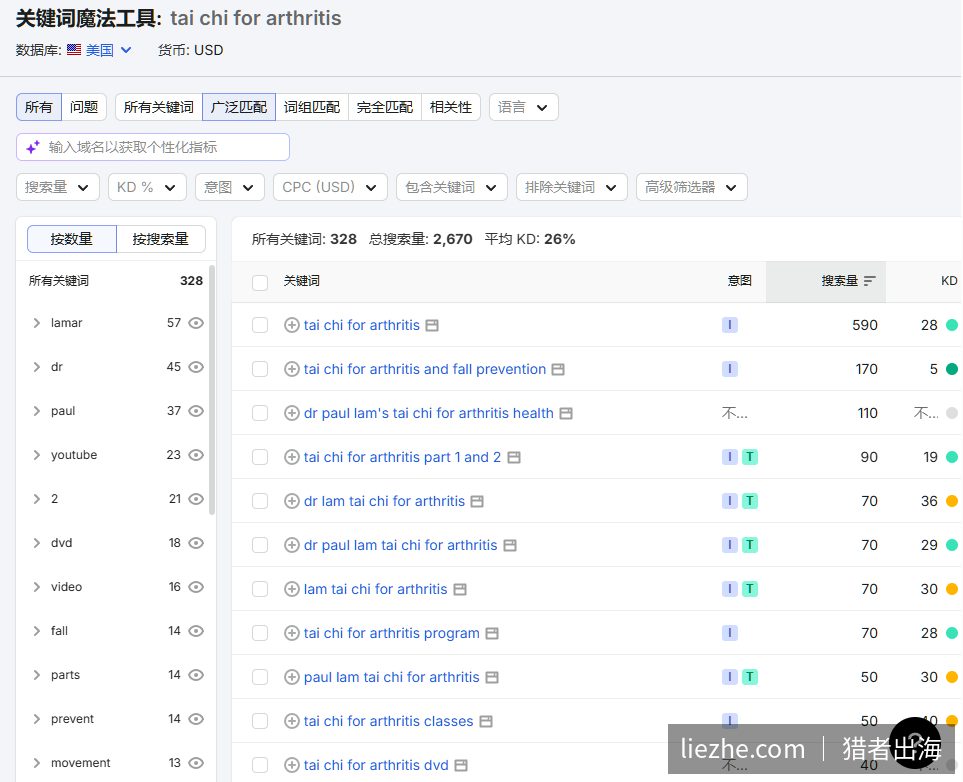This screenshot has width=963, height=782.
Task: Tick the select-all checkbox in table header
Action: pyautogui.click(x=260, y=282)
